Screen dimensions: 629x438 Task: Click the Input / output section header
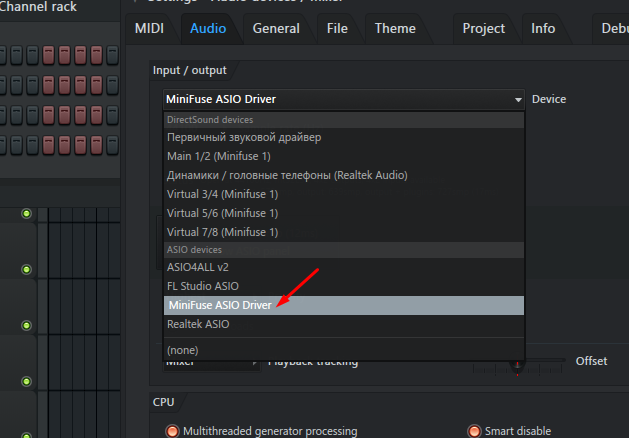(x=189, y=71)
